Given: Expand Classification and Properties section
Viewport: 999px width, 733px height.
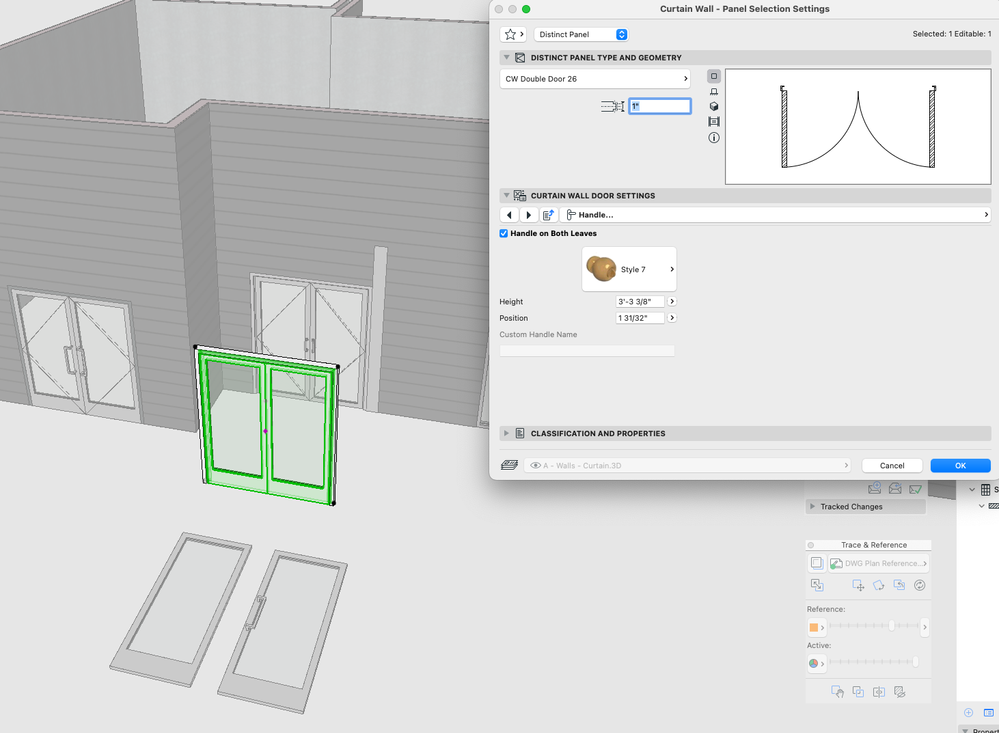Looking at the screenshot, I should 507,434.
